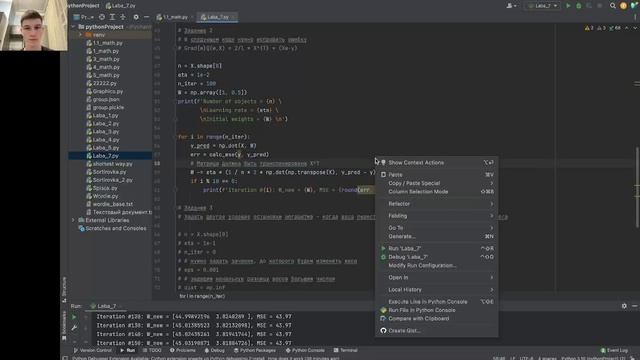Image resolution: width=640 pixels, height=360 pixels.
Task: Open the Go To submenu
Action: click(x=436, y=228)
